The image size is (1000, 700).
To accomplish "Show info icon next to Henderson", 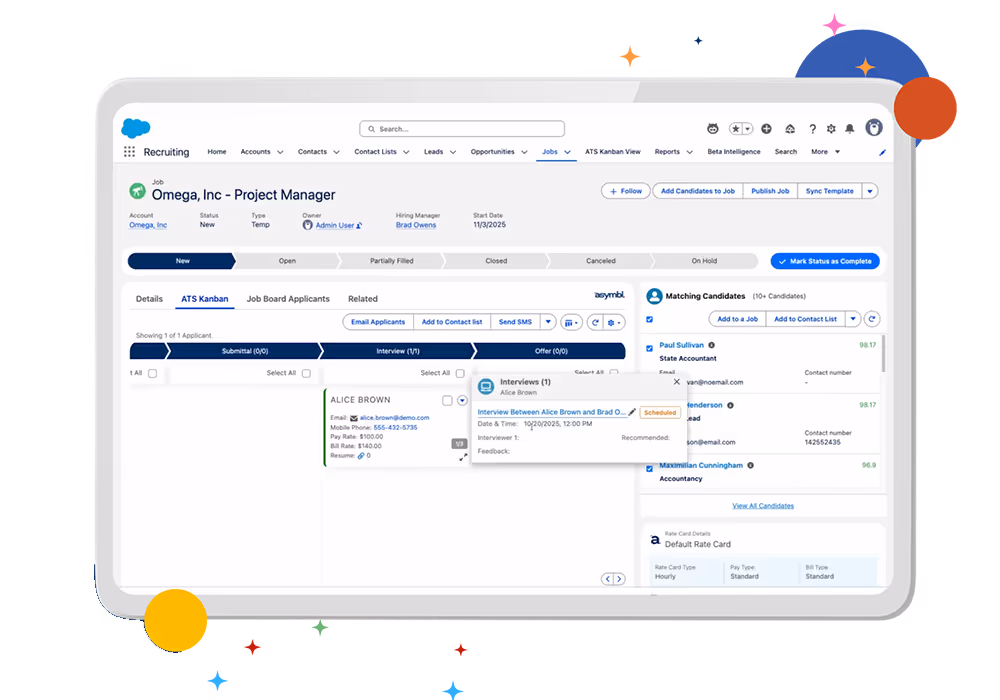I will tap(731, 405).
